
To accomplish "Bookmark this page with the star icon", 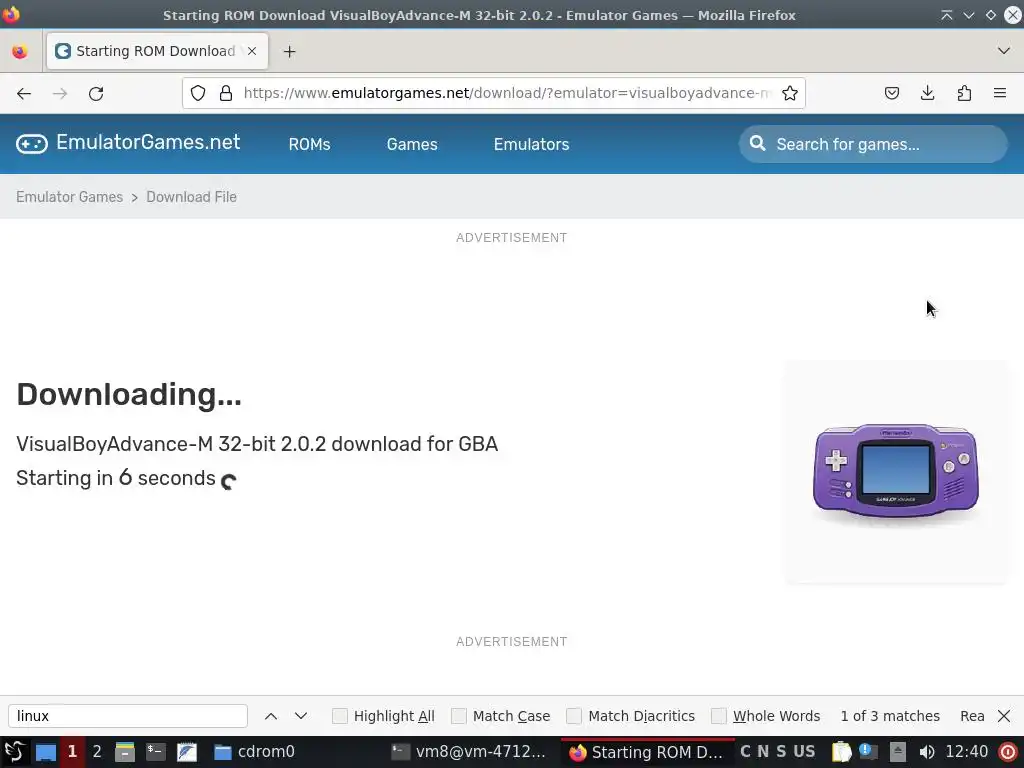I will coord(790,93).
